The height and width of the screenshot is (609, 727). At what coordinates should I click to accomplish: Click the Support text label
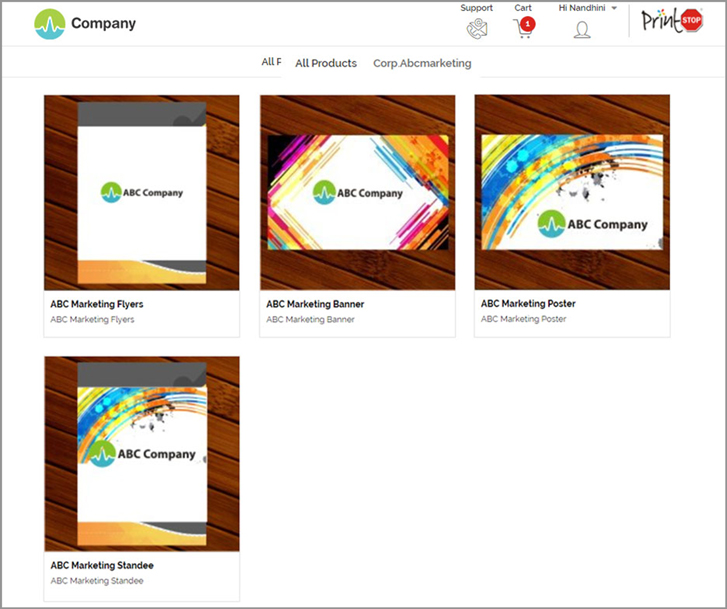pos(476,8)
